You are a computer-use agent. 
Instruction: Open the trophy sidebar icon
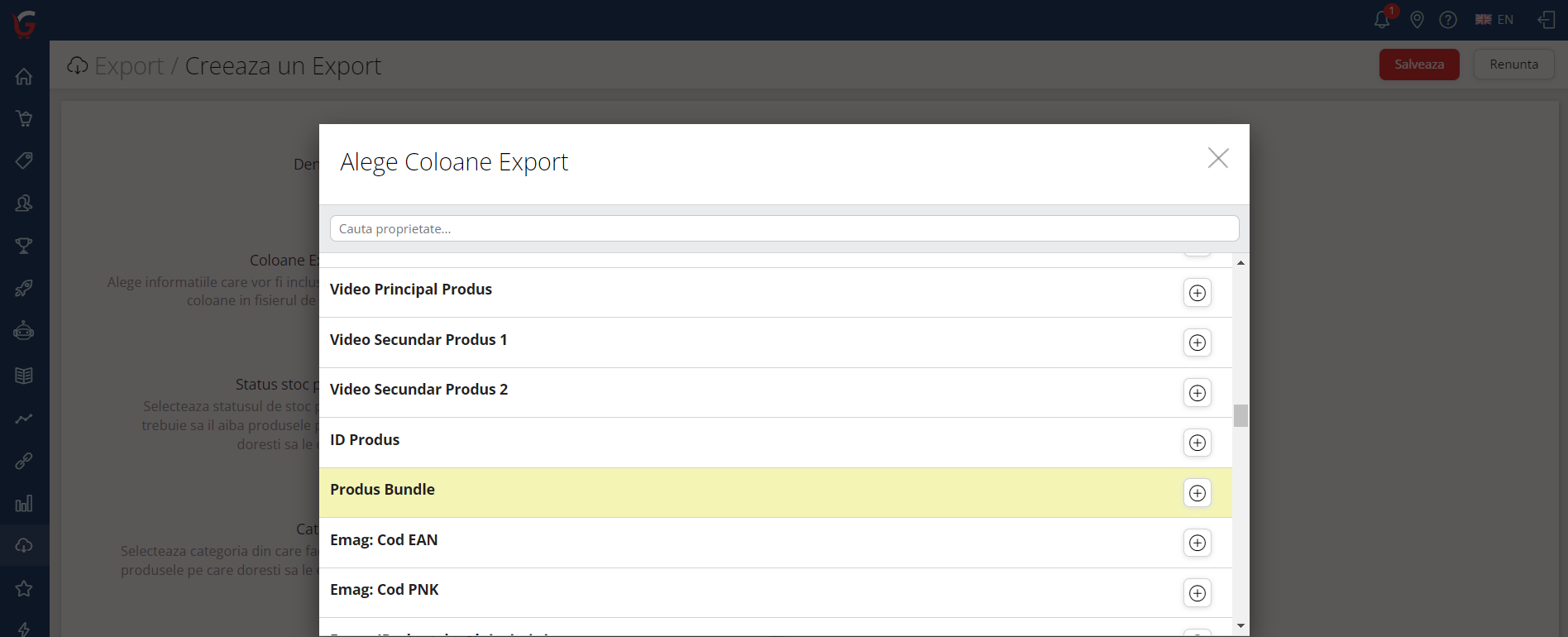coord(24,246)
